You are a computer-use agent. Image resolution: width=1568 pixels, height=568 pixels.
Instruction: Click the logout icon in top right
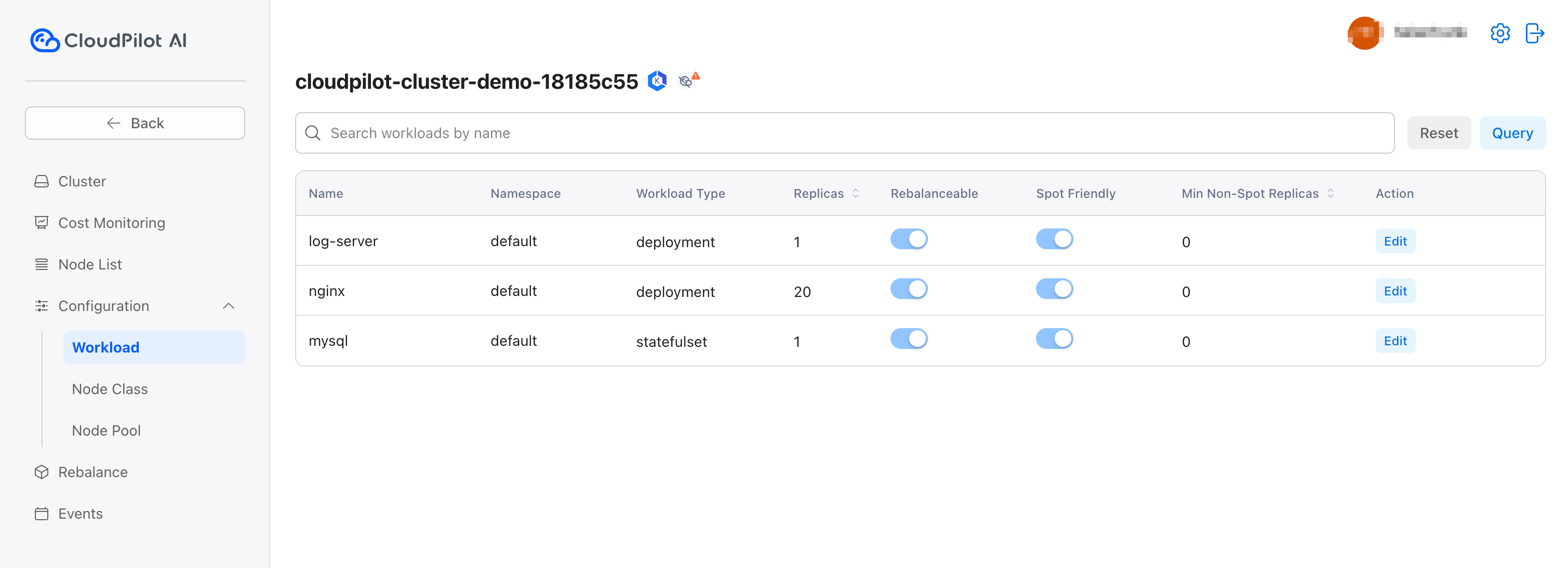1535,33
